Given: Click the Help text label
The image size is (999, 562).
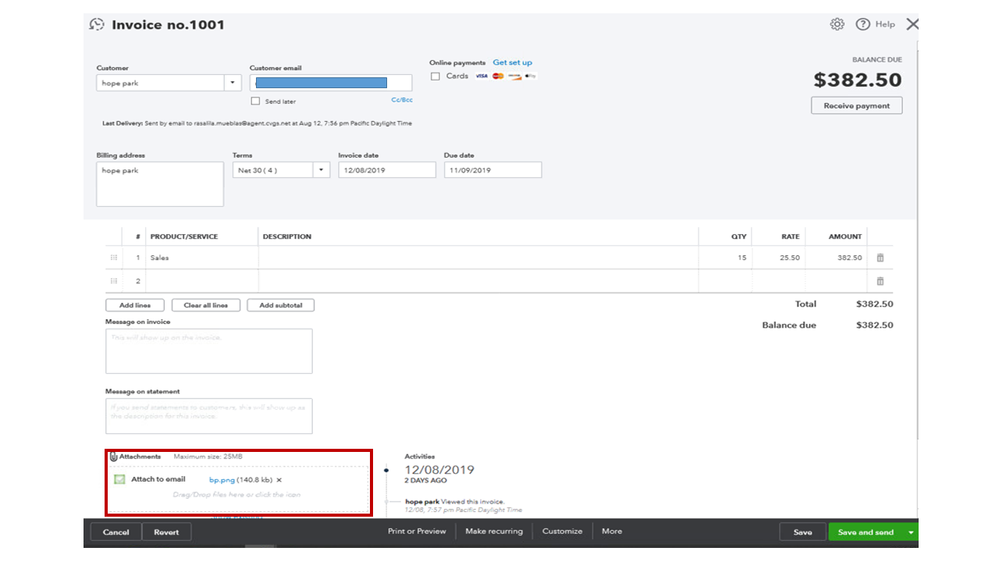Looking at the screenshot, I should (x=885, y=24).
